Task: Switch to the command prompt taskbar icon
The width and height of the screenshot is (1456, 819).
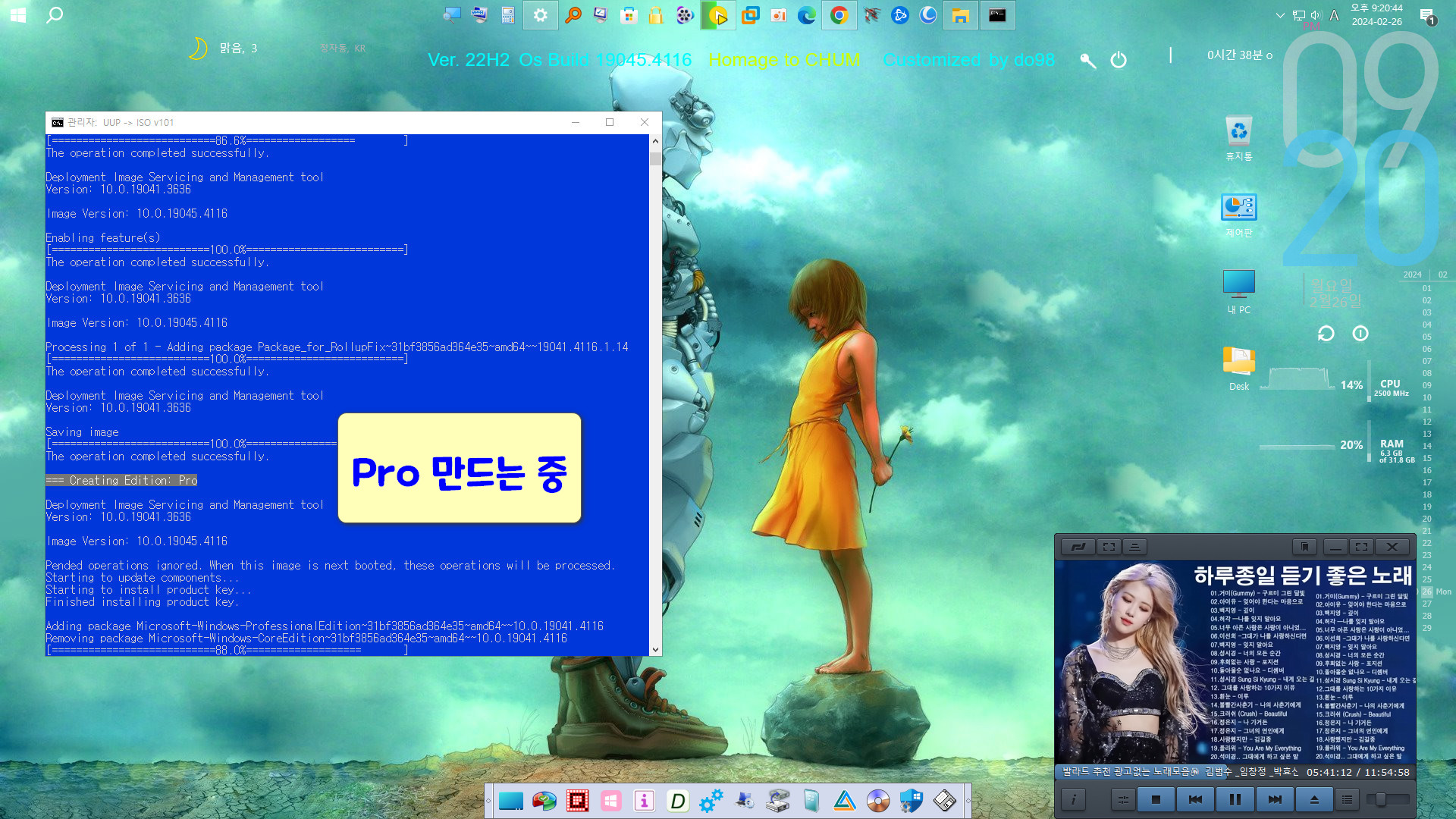Action: coord(997,15)
